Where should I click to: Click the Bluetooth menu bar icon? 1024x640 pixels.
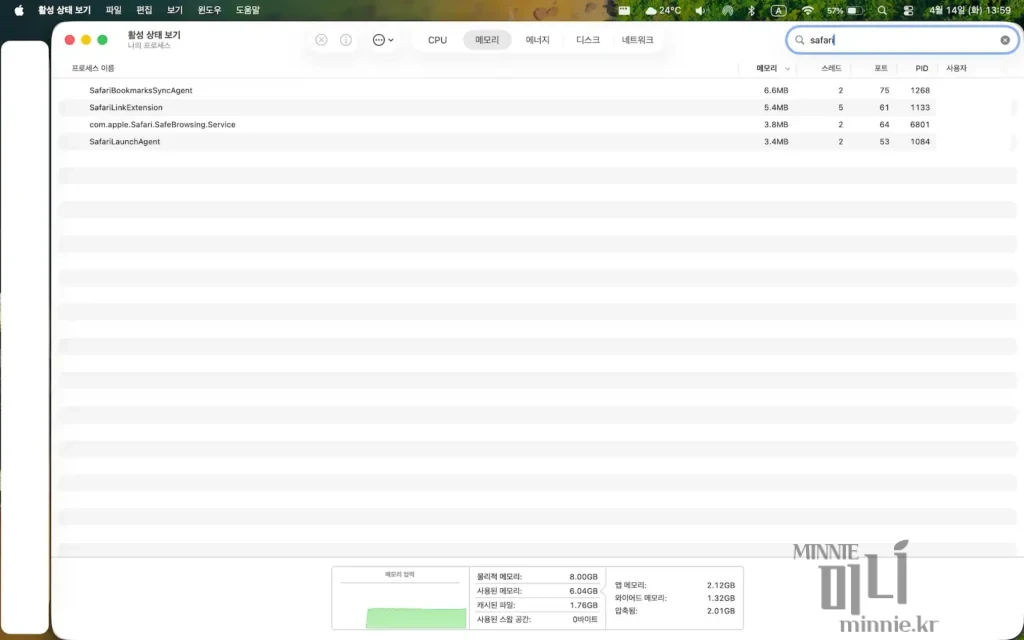(750, 10)
